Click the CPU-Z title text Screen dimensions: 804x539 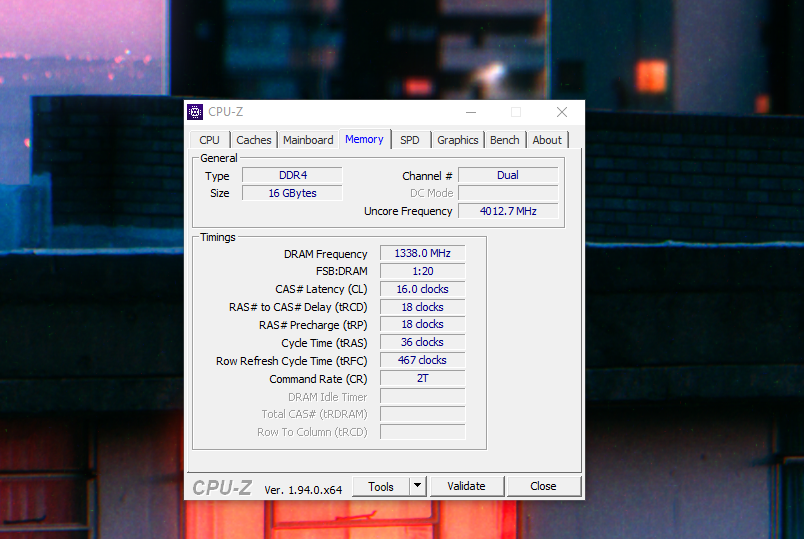pos(226,112)
